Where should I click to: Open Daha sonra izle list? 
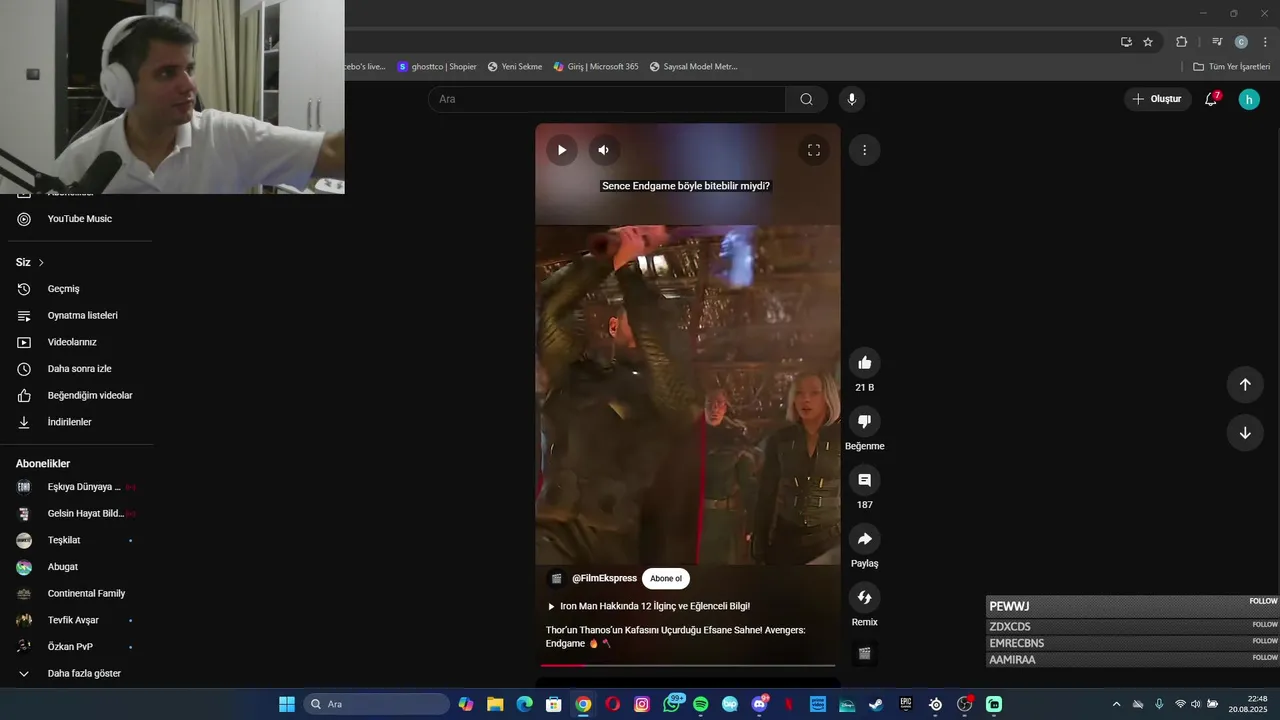(x=80, y=369)
